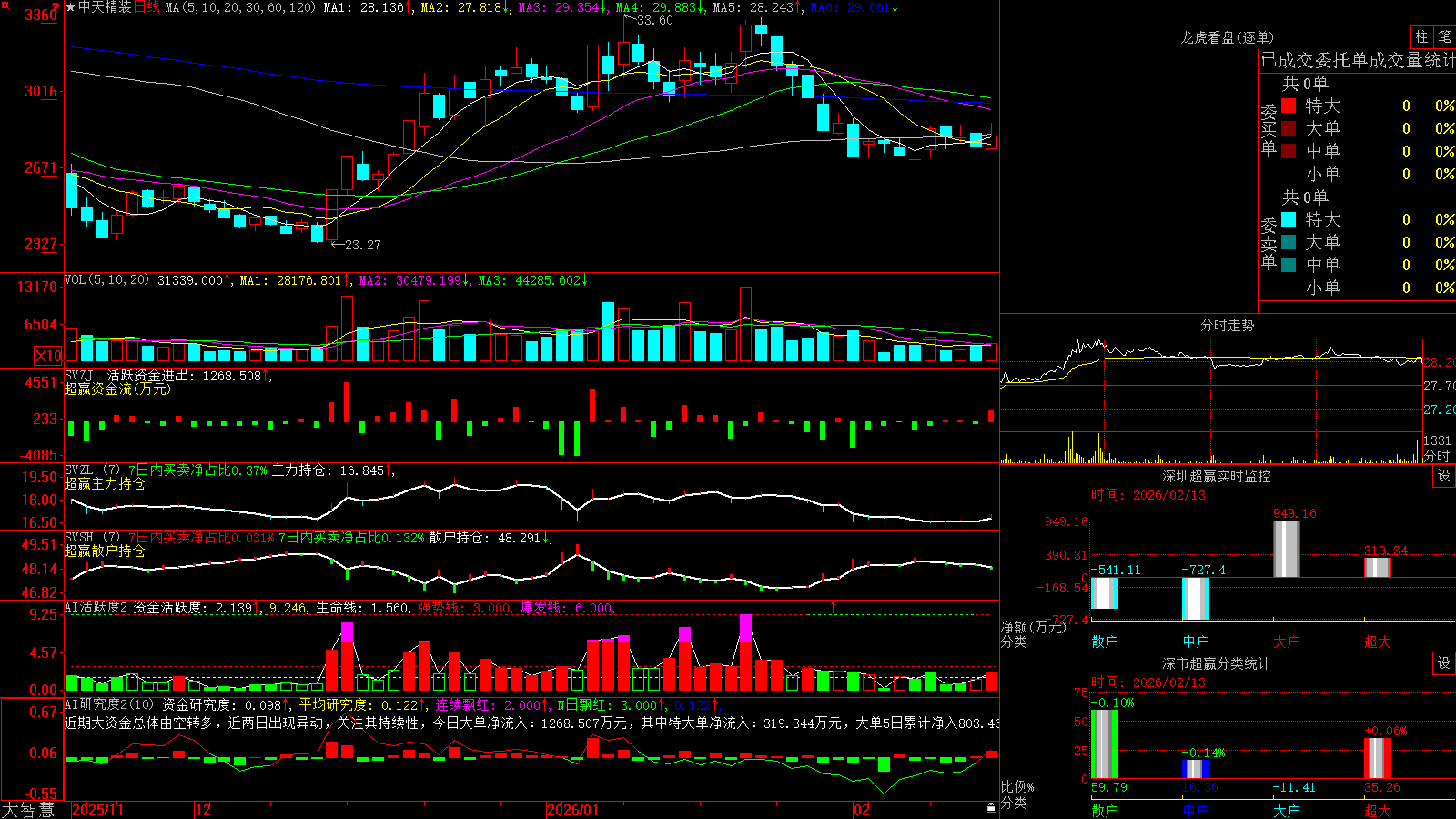Click 爆发线: 6.000 label
Viewport: 1456px width, 819px height.
click(x=567, y=607)
